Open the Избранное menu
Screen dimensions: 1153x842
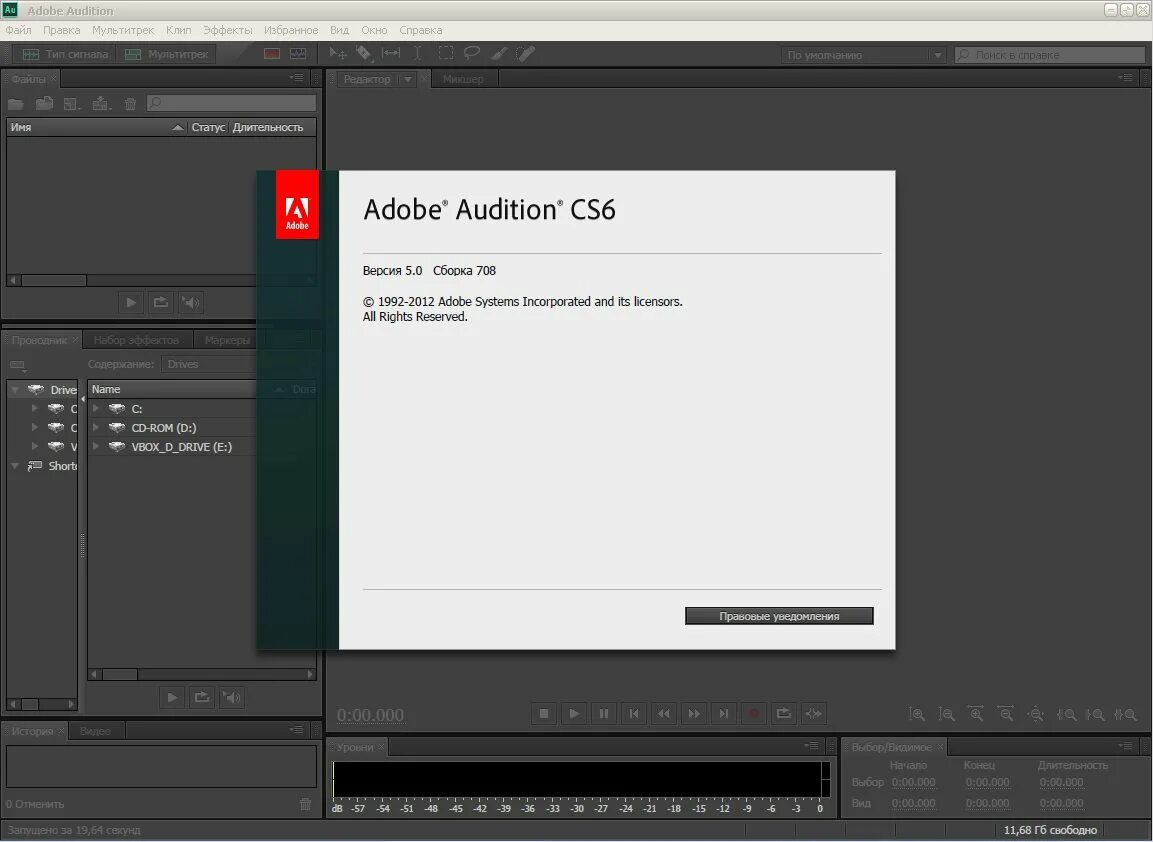(291, 30)
